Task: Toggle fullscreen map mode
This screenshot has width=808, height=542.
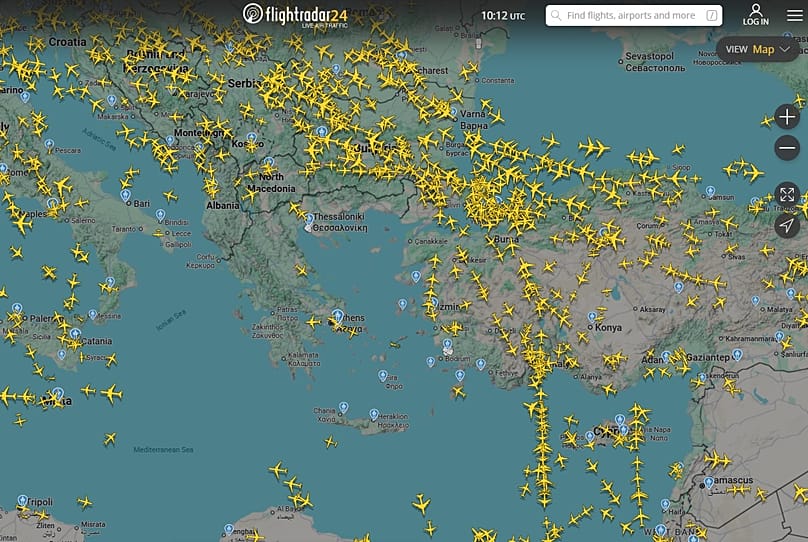Action: 787,194
